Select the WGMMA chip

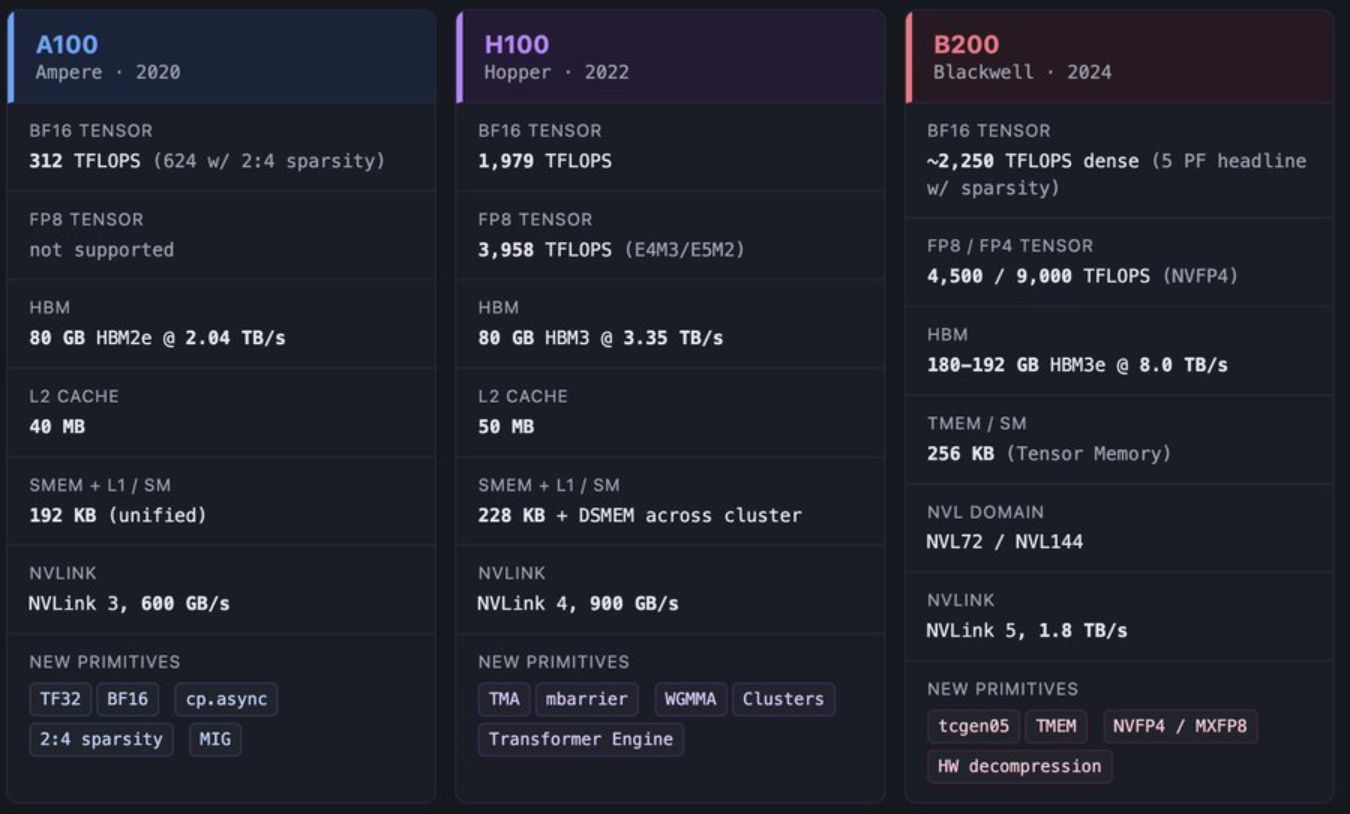691,699
